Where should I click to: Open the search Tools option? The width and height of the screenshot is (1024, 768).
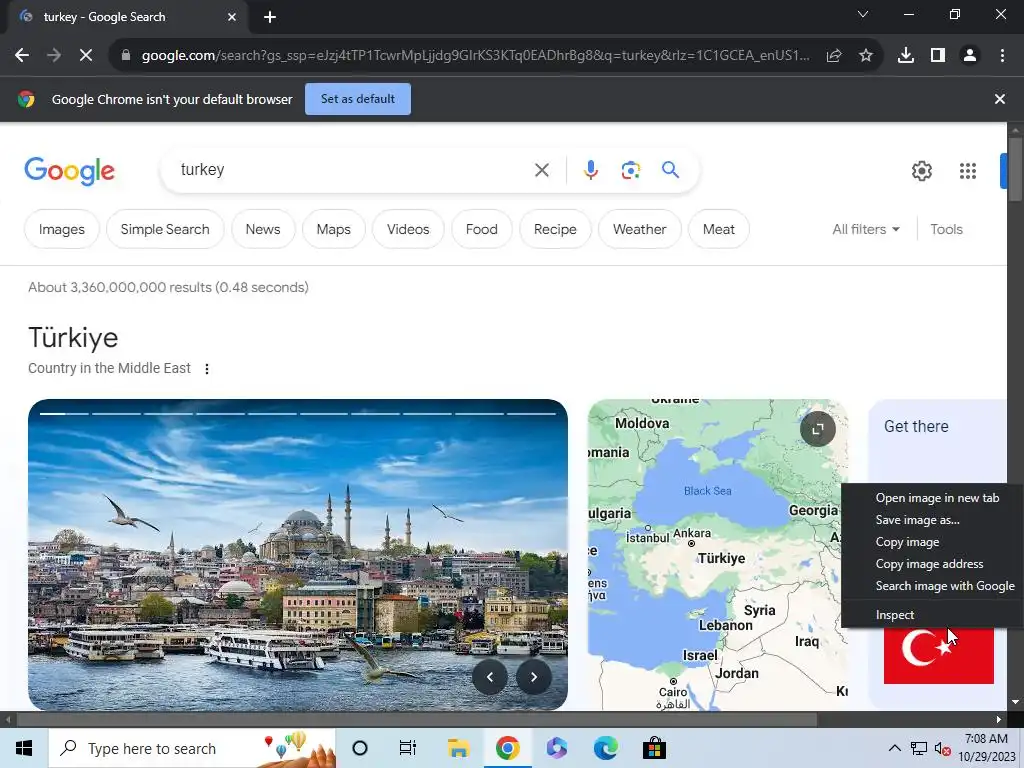pyautogui.click(x=946, y=229)
